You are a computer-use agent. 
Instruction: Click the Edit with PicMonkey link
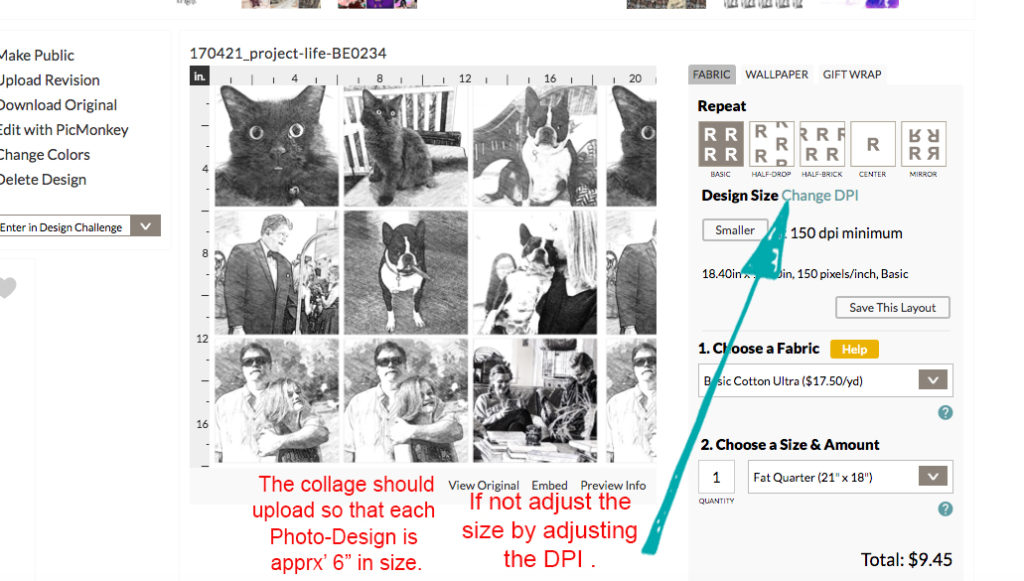[63, 130]
